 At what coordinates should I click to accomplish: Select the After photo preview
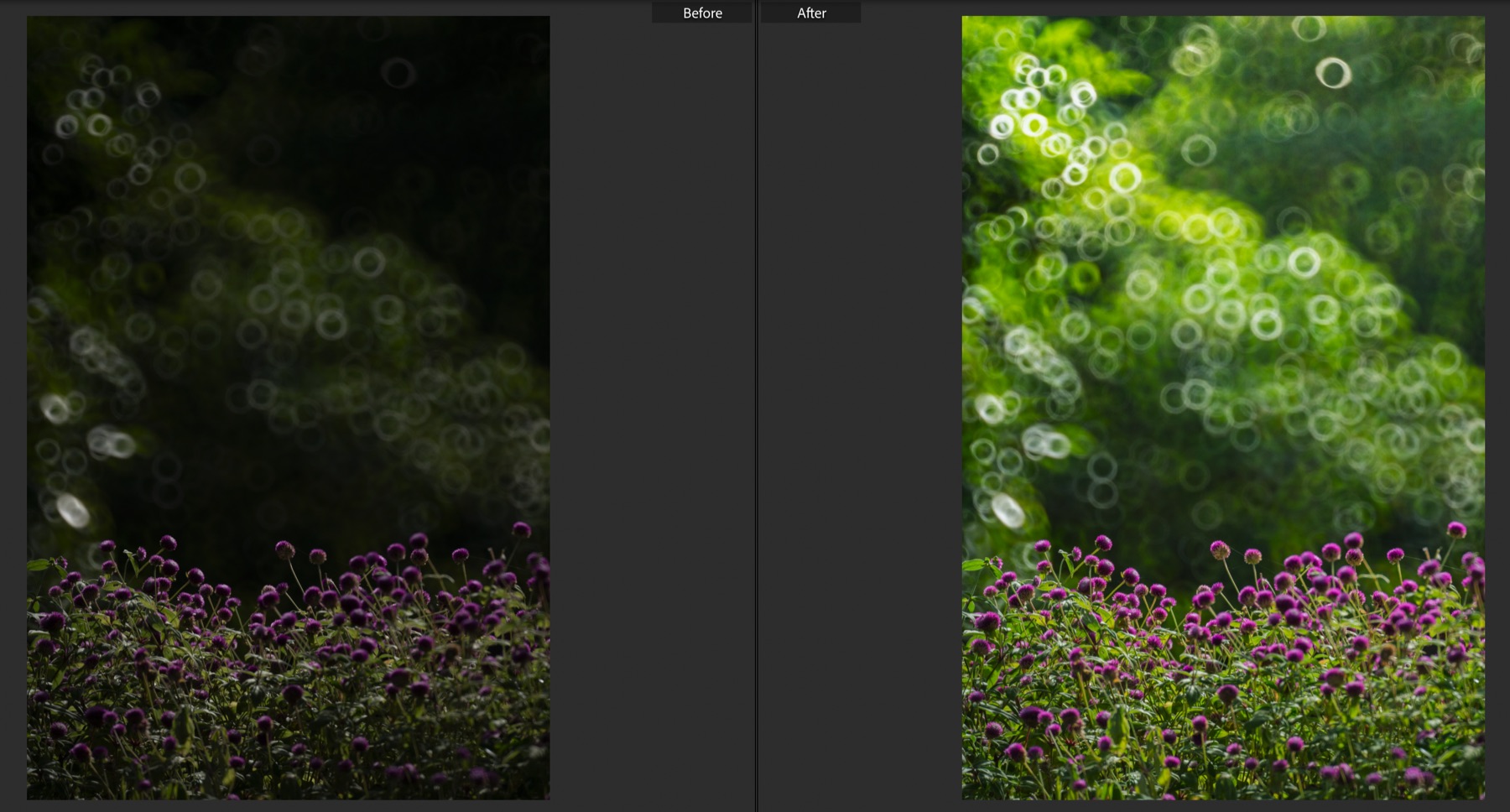tap(1223, 408)
